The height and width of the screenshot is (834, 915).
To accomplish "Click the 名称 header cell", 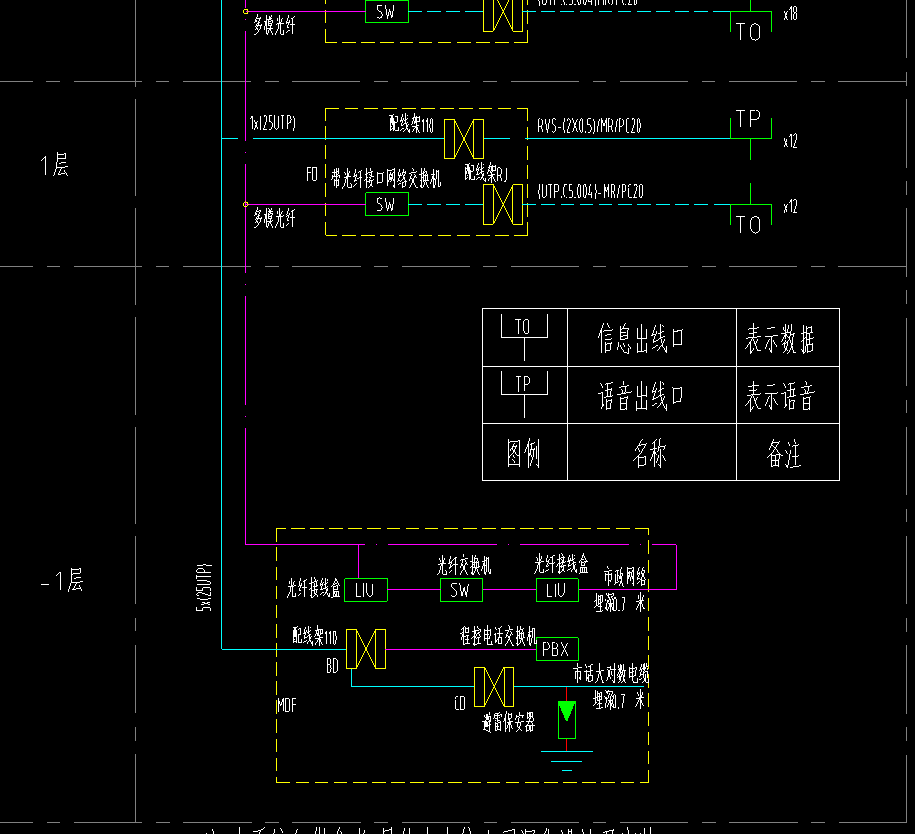I will [652, 452].
